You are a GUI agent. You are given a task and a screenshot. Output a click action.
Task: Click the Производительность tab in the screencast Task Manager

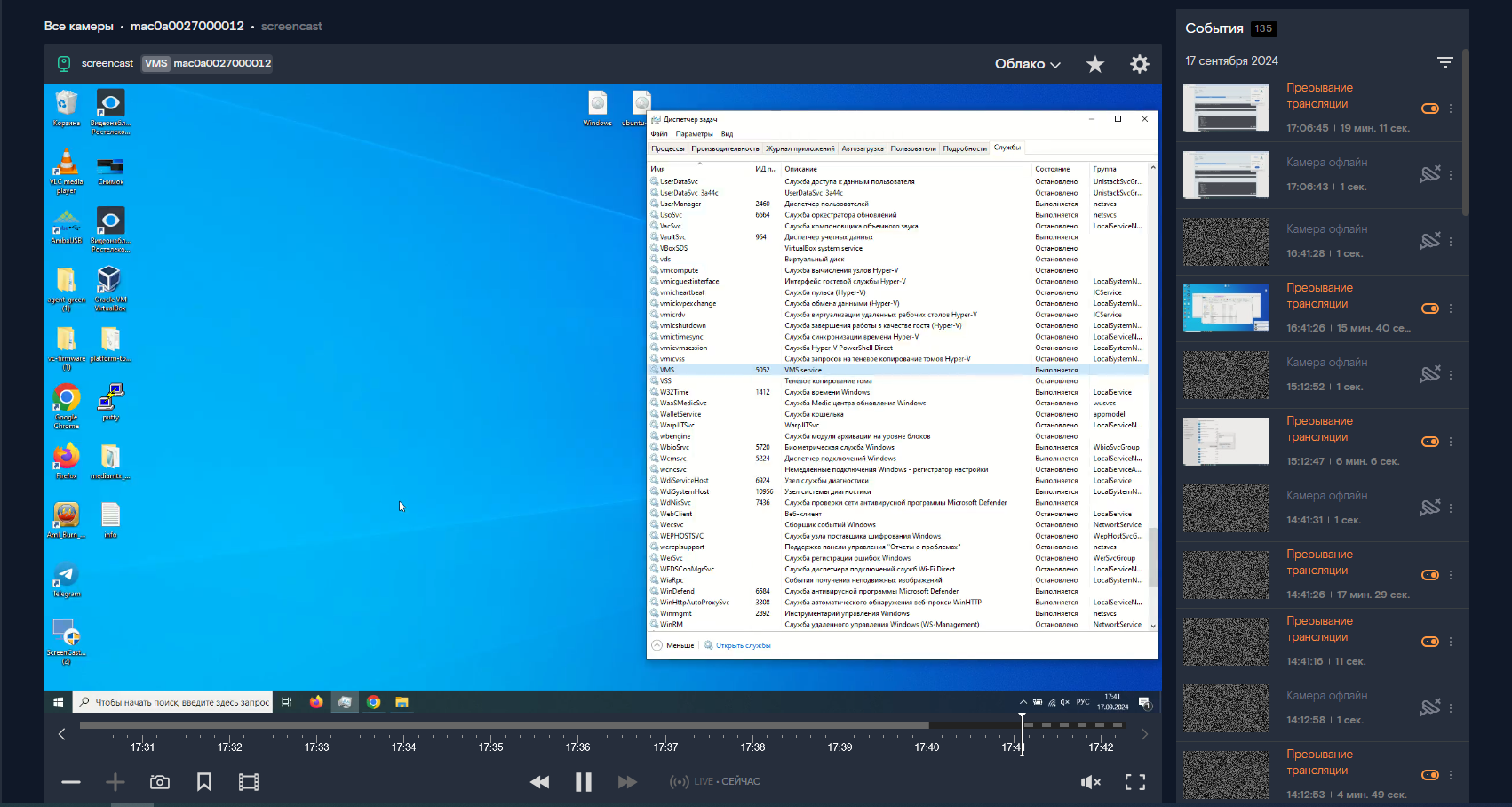725,148
